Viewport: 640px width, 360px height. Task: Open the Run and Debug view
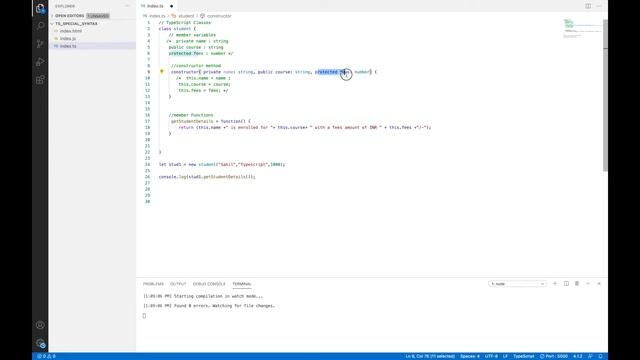[40, 62]
